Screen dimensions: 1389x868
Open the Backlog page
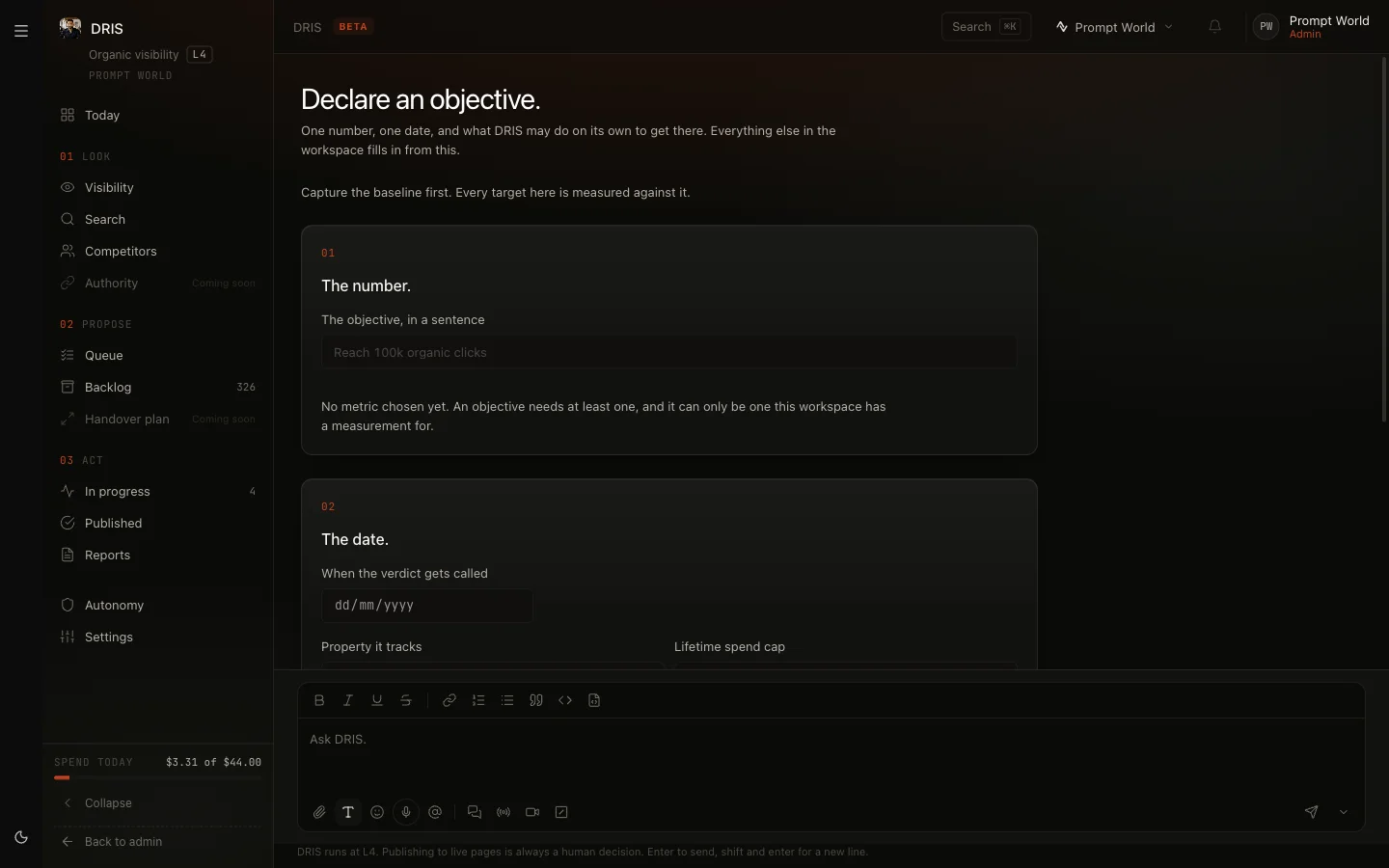click(157, 387)
